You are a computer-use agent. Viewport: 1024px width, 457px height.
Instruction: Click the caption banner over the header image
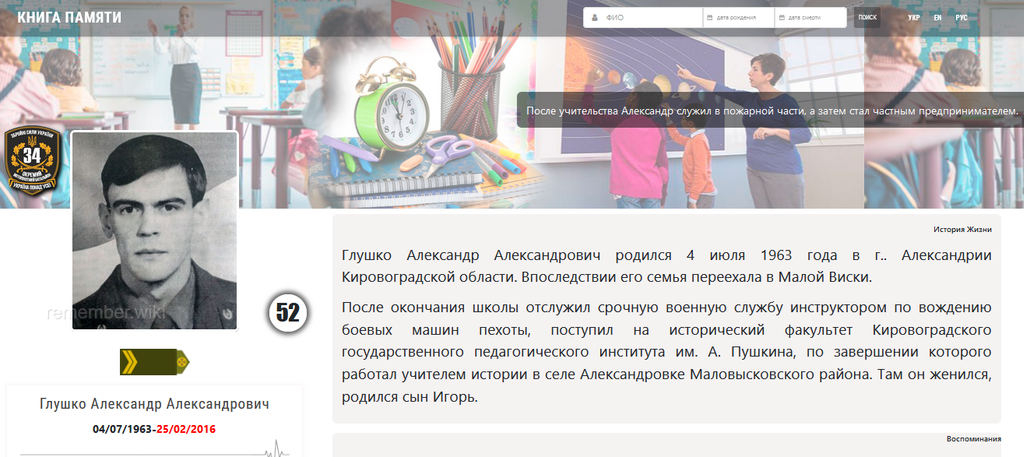[x=771, y=110]
